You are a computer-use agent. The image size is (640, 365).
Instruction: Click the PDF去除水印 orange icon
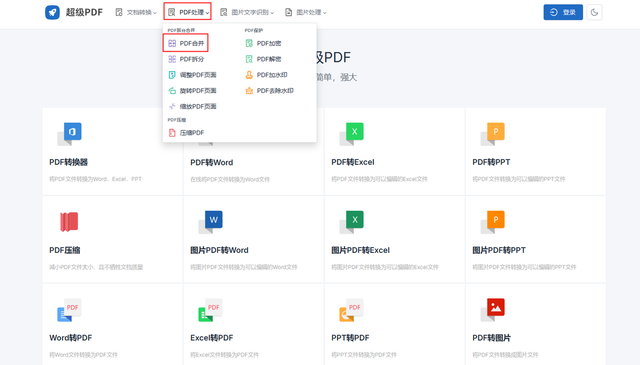[249, 91]
